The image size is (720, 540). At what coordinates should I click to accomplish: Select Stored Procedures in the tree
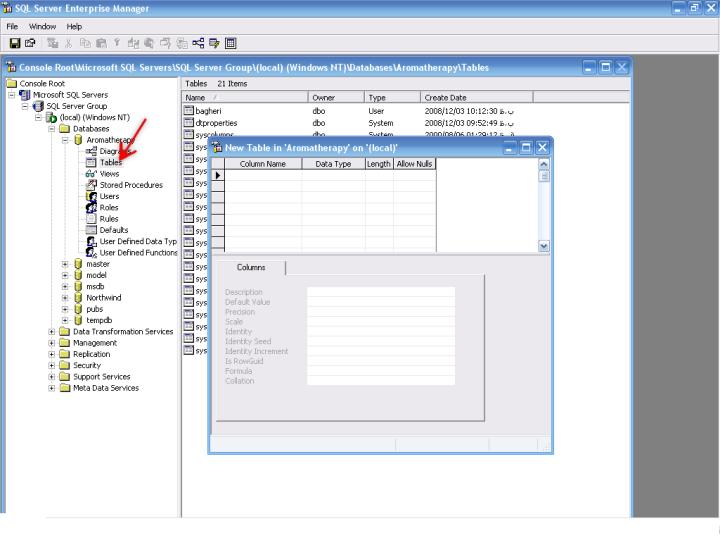(x=131, y=185)
